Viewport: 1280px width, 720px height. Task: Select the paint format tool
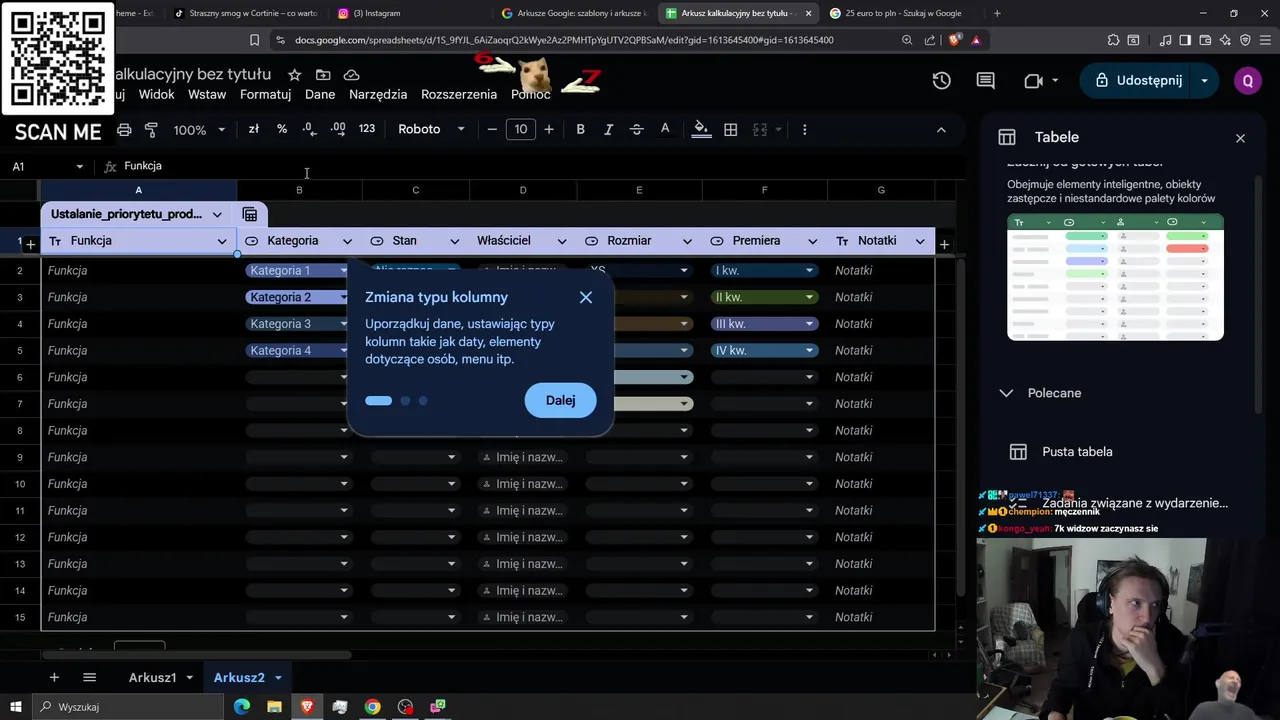tap(151, 130)
